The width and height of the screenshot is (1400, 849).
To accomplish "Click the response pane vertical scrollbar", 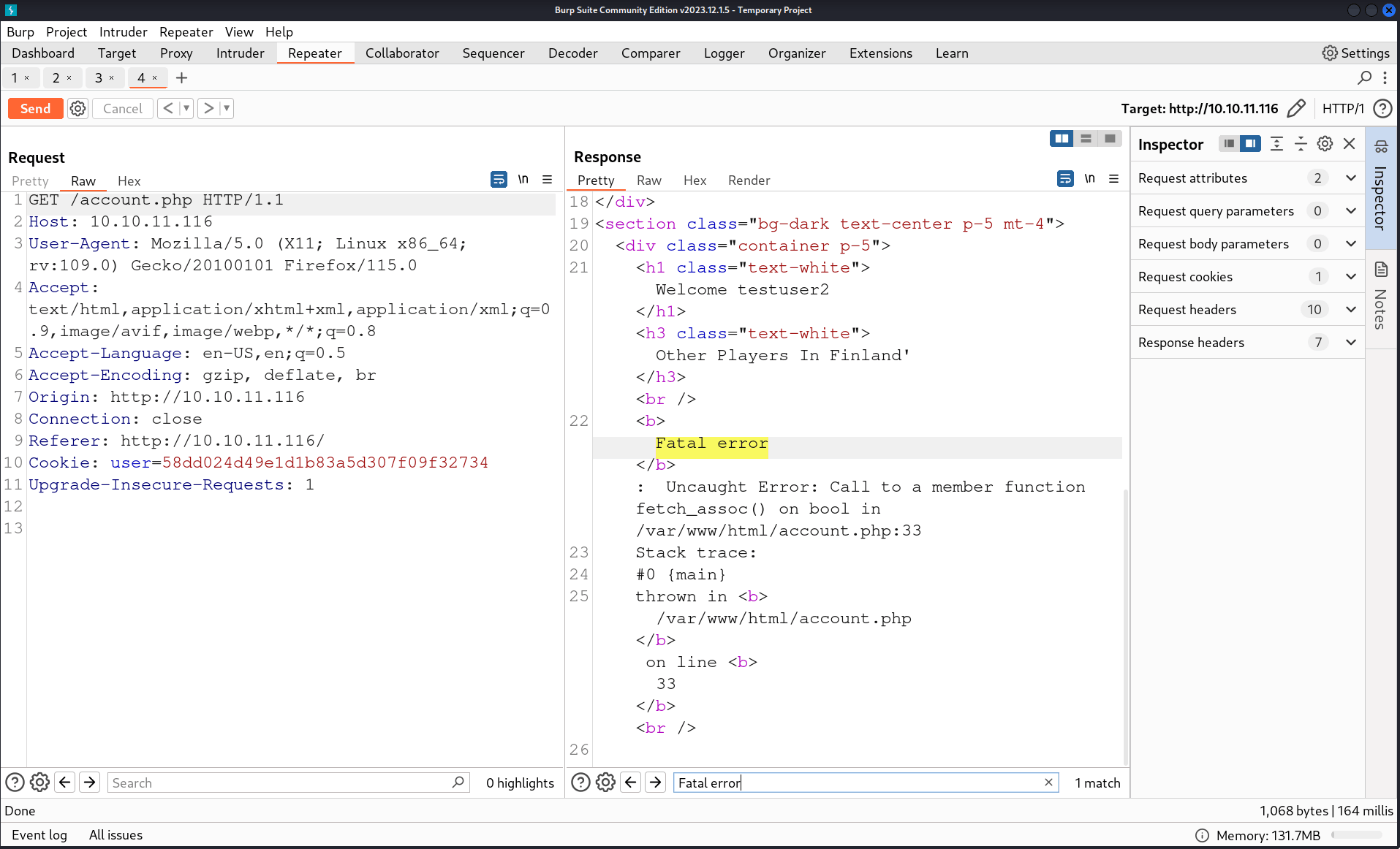I will tap(1126, 627).
